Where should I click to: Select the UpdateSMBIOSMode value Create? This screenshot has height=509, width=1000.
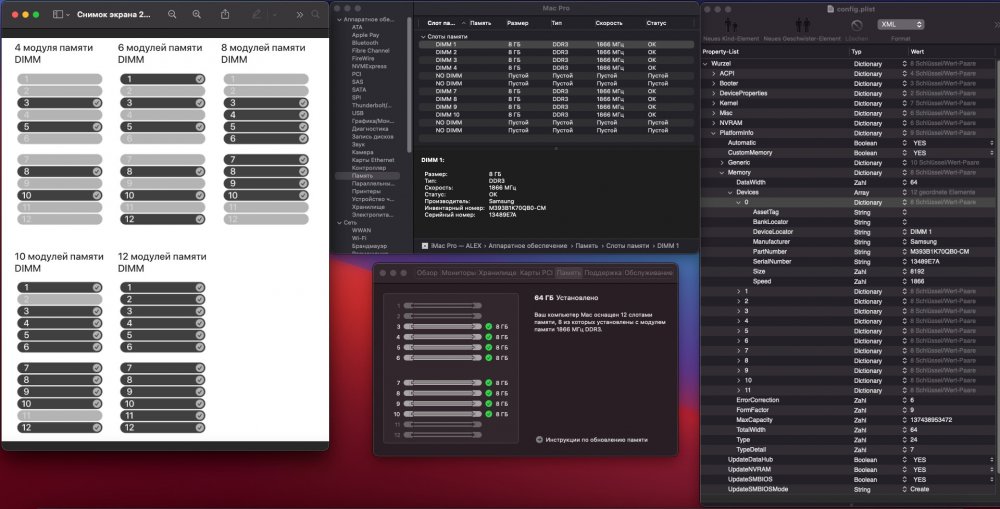point(920,489)
